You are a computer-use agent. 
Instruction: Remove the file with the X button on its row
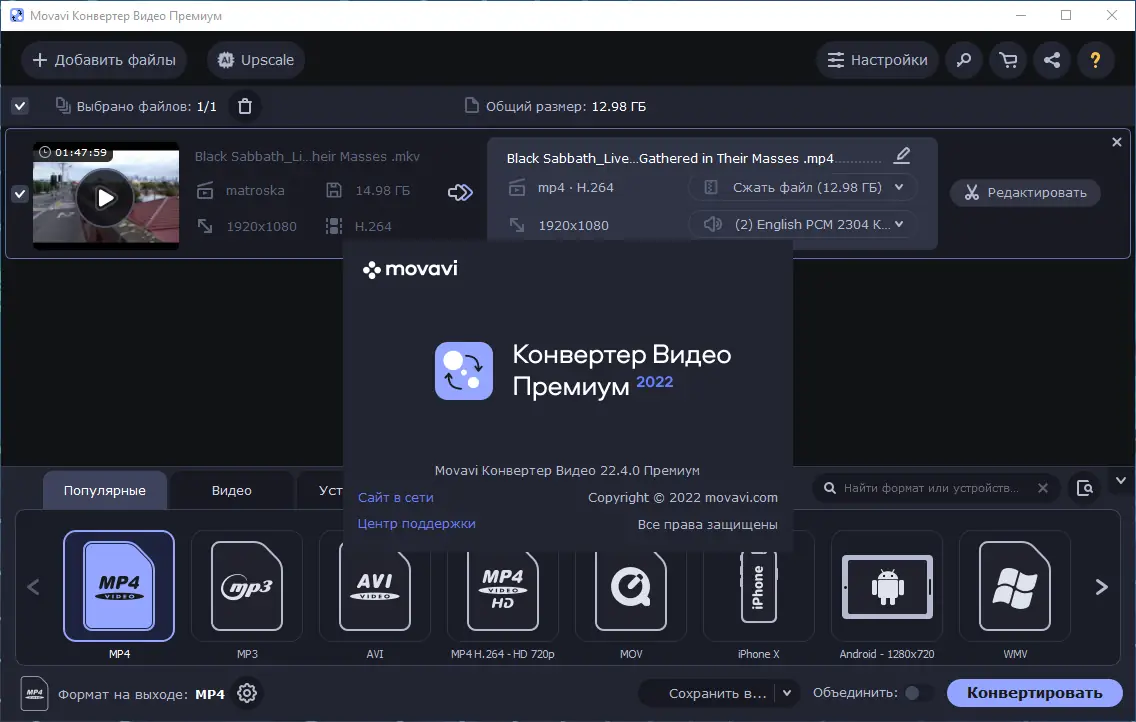(x=1116, y=143)
